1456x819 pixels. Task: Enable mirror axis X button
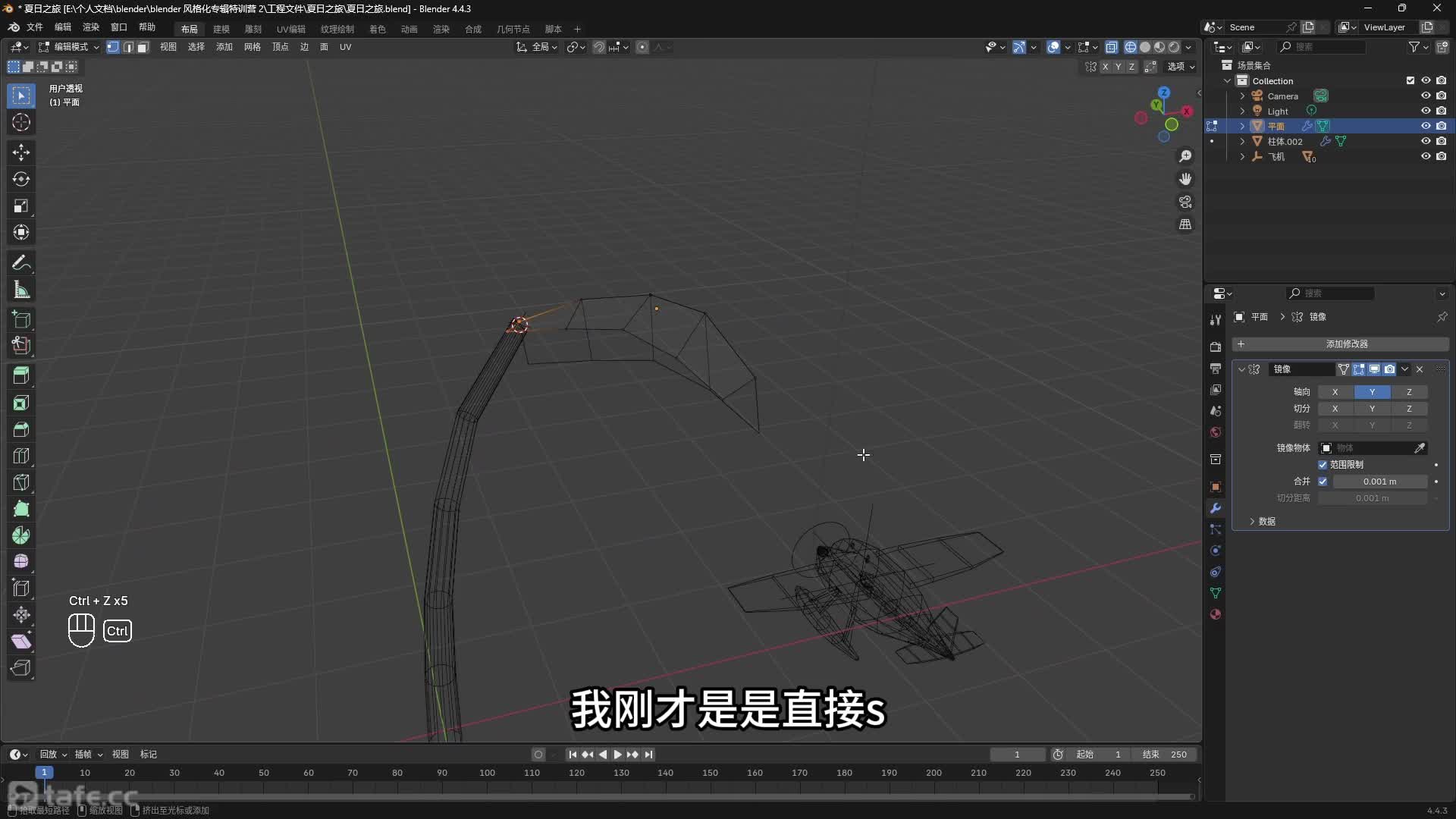tap(1335, 392)
